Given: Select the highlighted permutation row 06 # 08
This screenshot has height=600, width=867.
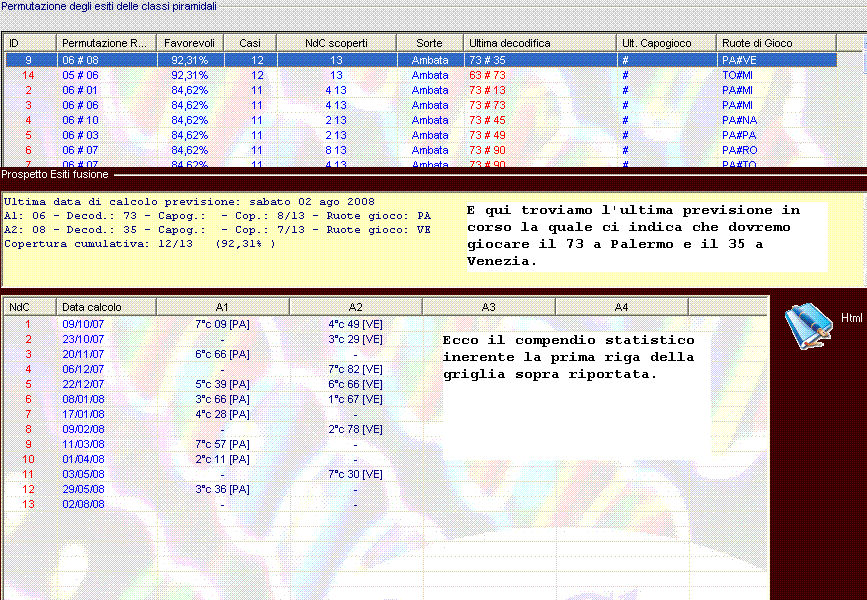Looking at the screenshot, I should (x=420, y=60).
